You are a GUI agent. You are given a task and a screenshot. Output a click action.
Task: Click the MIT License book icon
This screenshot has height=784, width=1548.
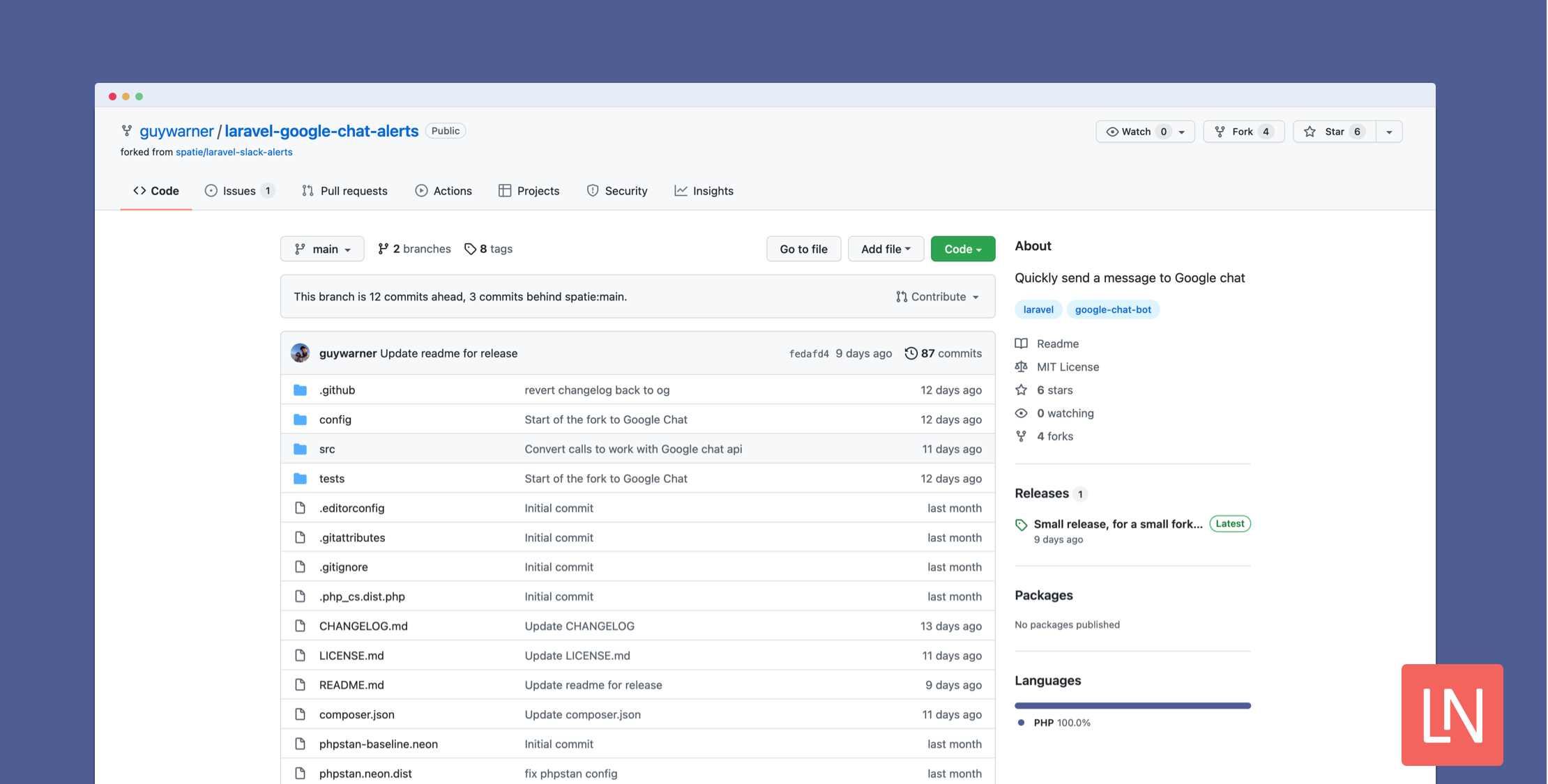pos(1022,365)
